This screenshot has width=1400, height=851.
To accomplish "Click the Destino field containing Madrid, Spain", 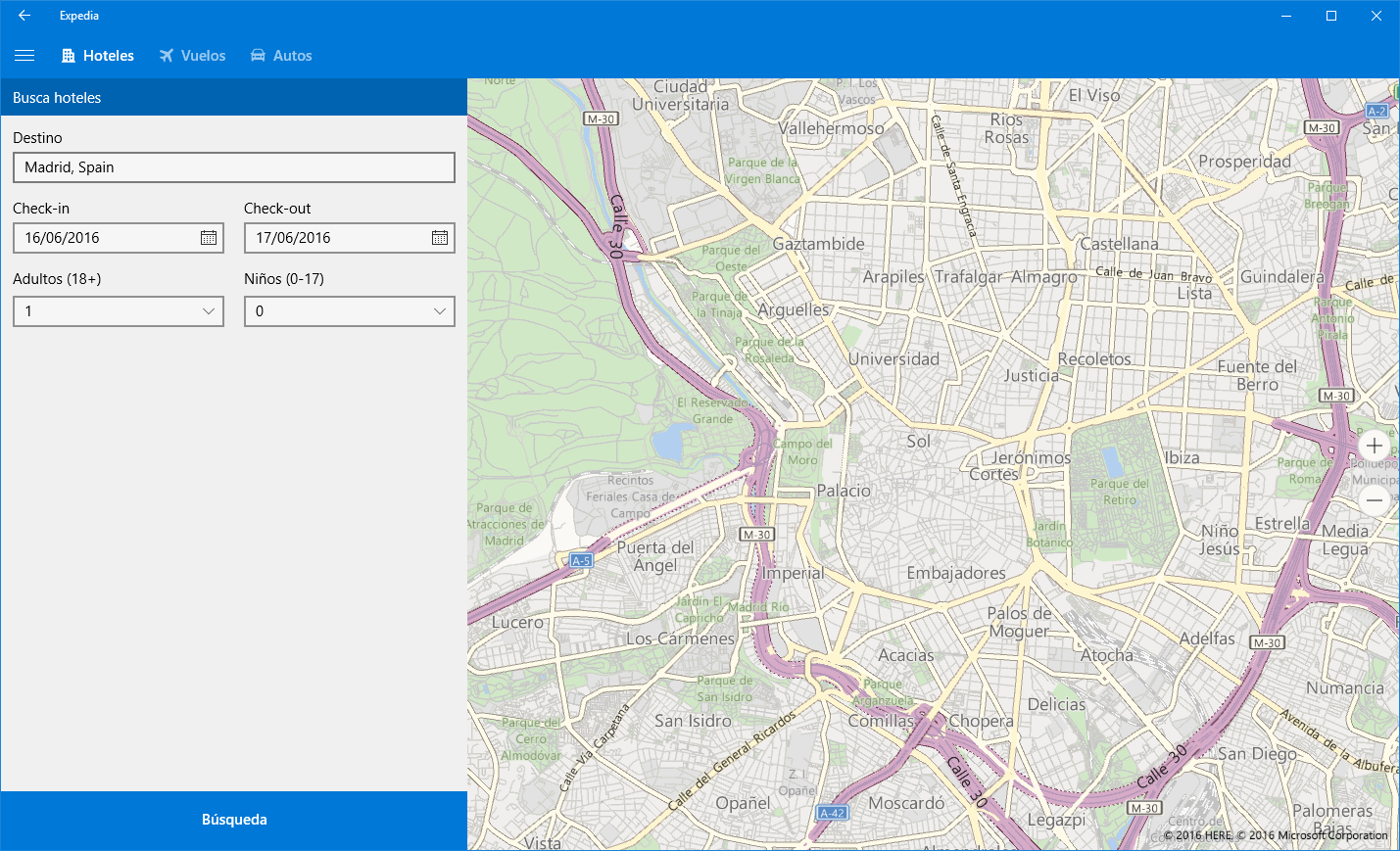I will (234, 167).
